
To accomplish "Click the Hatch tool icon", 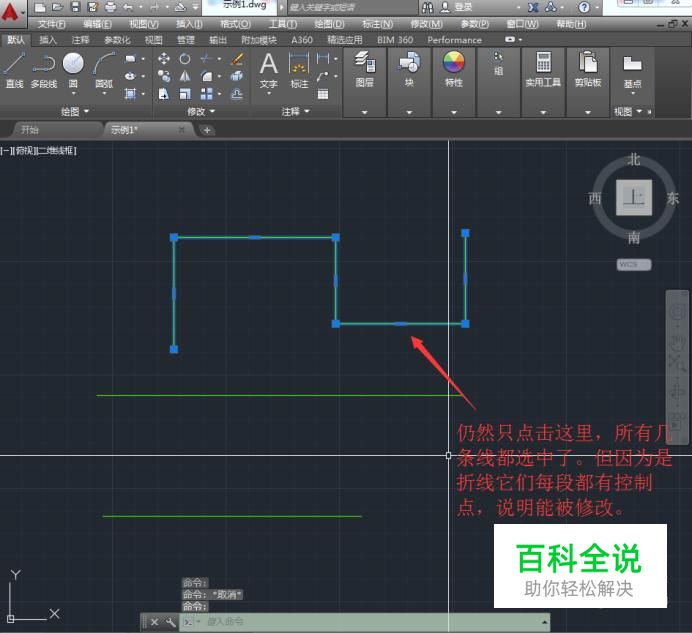I will [x=130, y=94].
